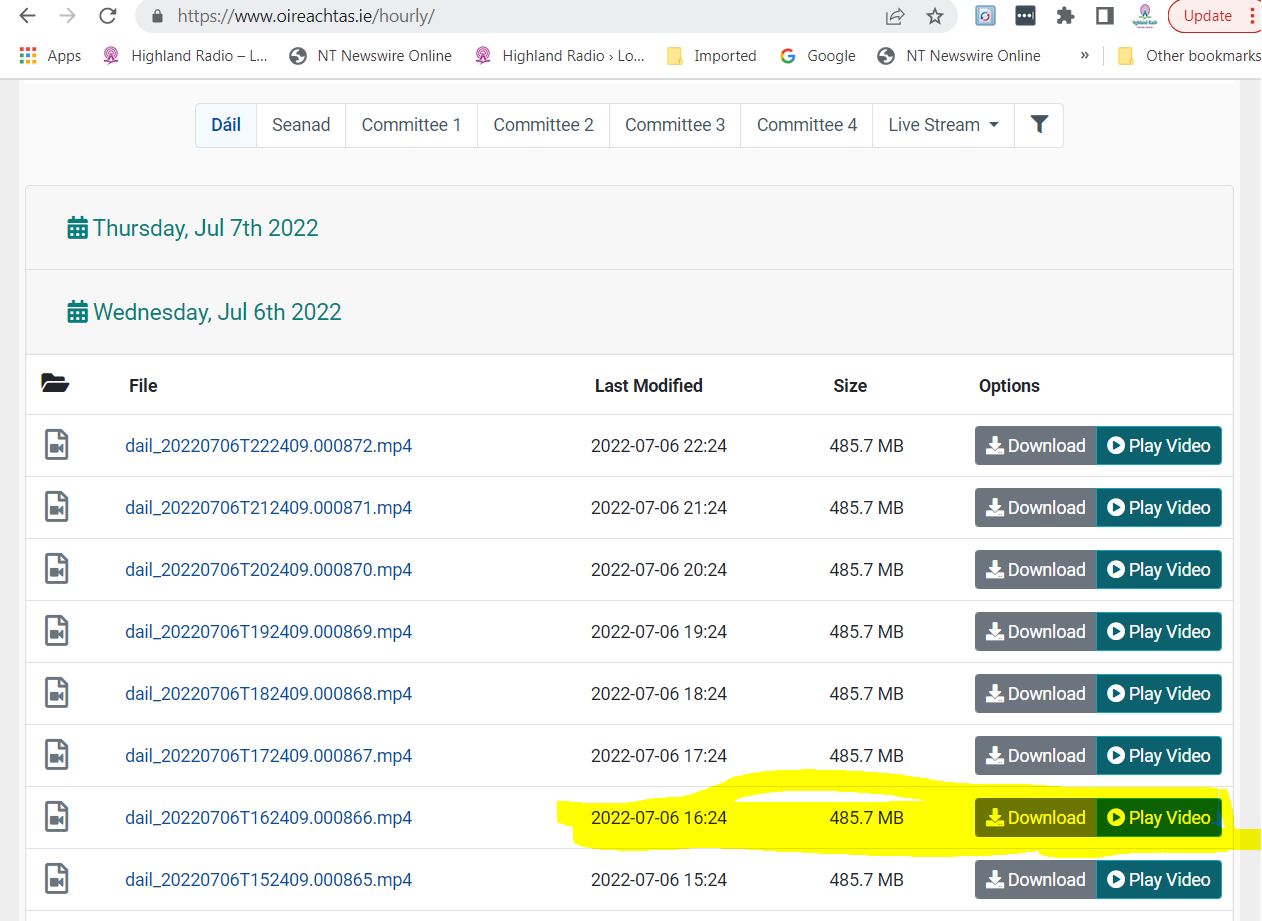Open the Chrome extensions puzzle icon

point(1065,16)
